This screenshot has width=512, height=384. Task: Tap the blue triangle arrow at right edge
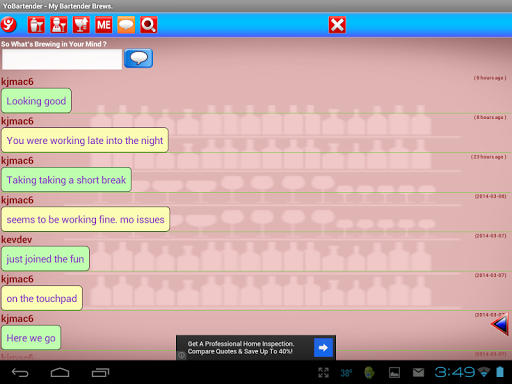point(499,324)
